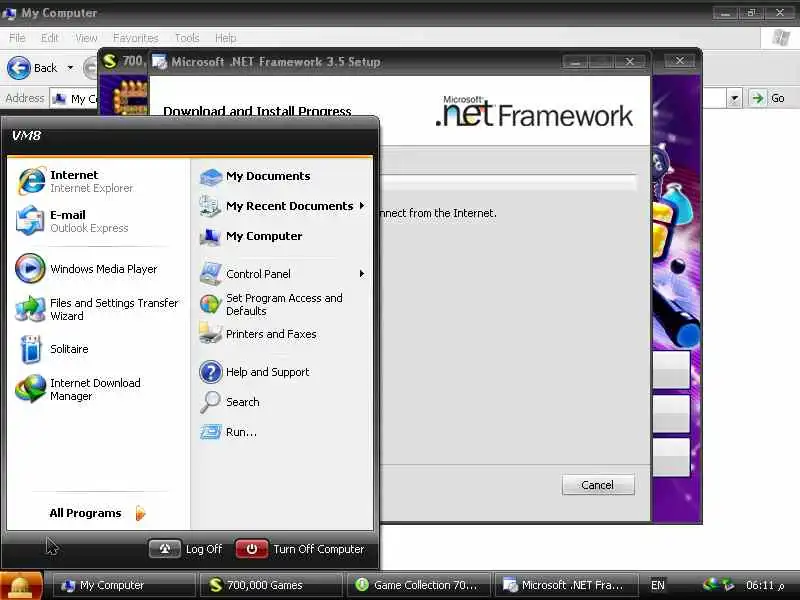Switch to My Computer taskbar button

pos(123,585)
